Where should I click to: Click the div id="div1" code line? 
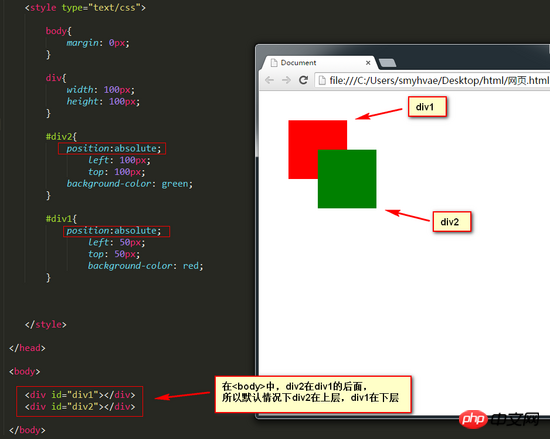(x=80, y=395)
